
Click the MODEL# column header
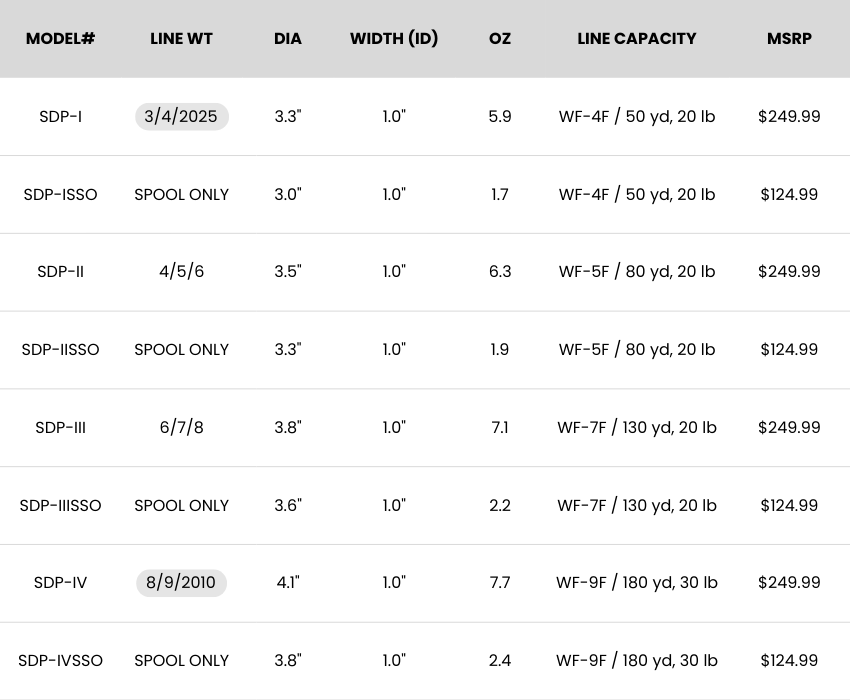[x=60, y=39]
